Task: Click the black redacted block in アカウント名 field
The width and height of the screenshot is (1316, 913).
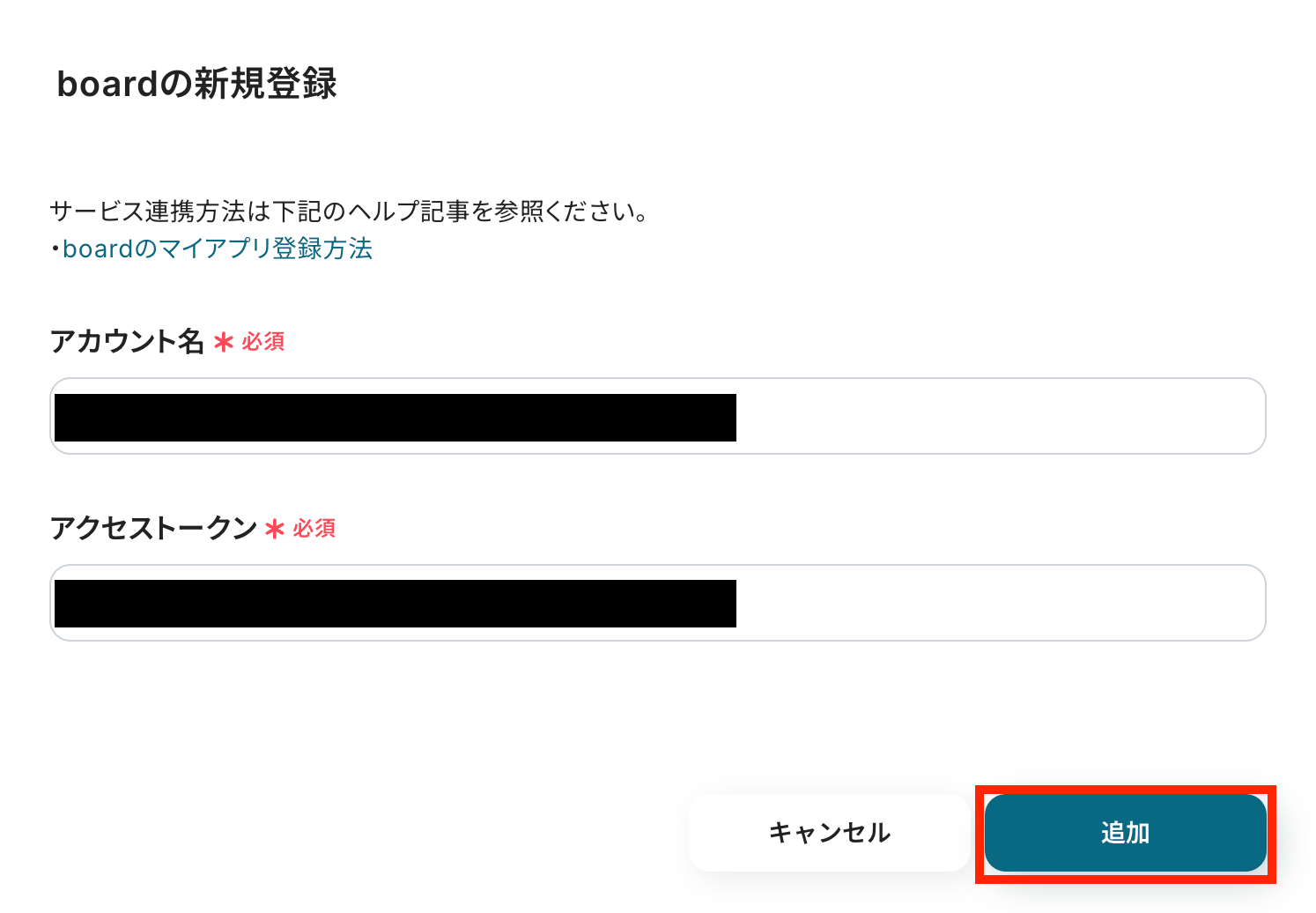Action: (395, 418)
